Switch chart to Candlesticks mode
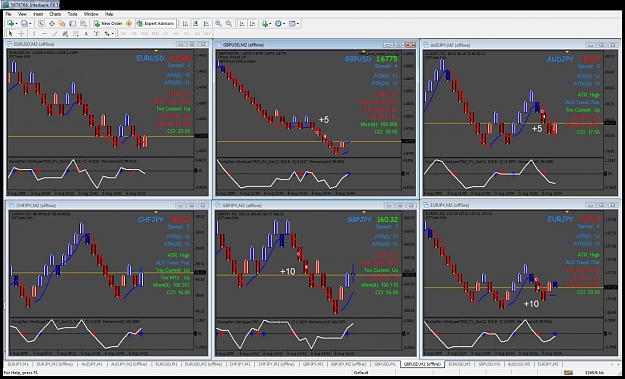Viewport: 625px width, 379px height. [x=196, y=24]
